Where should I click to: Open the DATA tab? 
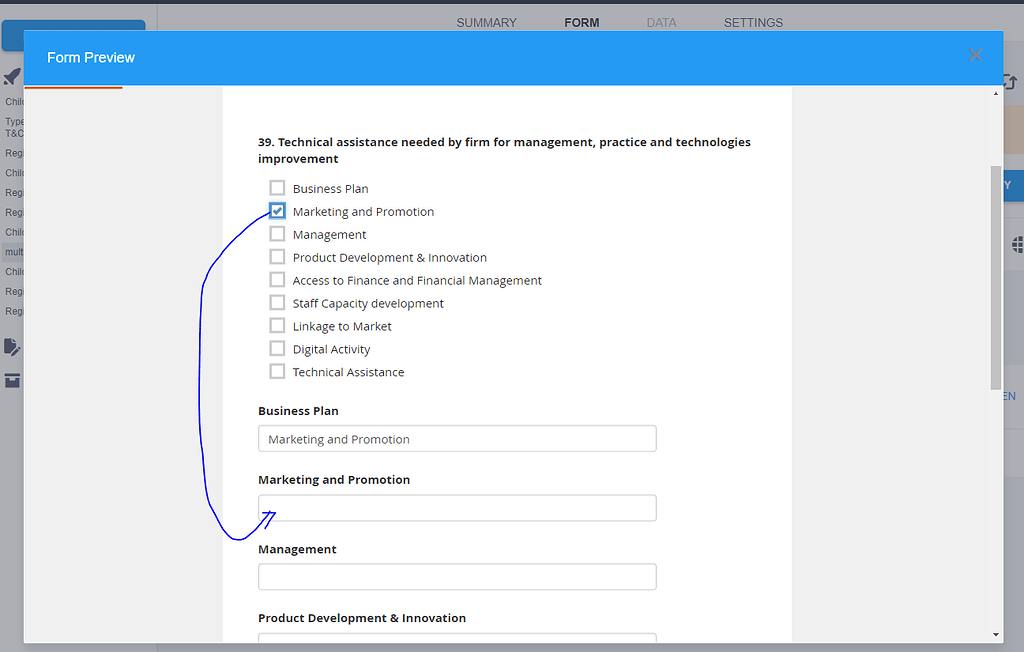click(x=661, y=22)
